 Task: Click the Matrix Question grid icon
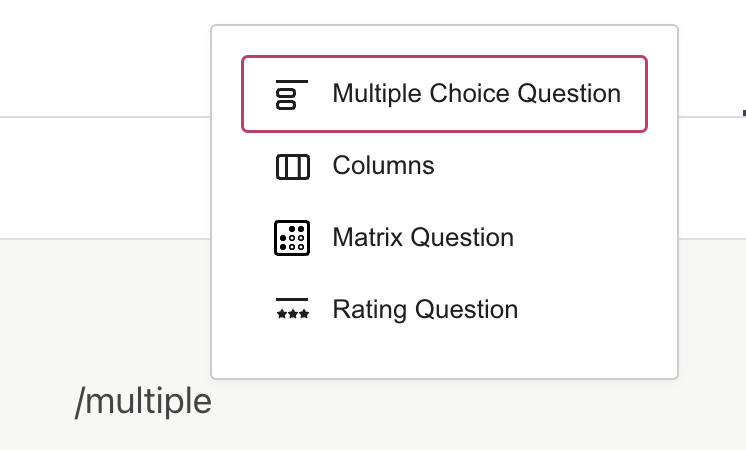point(292,238)
